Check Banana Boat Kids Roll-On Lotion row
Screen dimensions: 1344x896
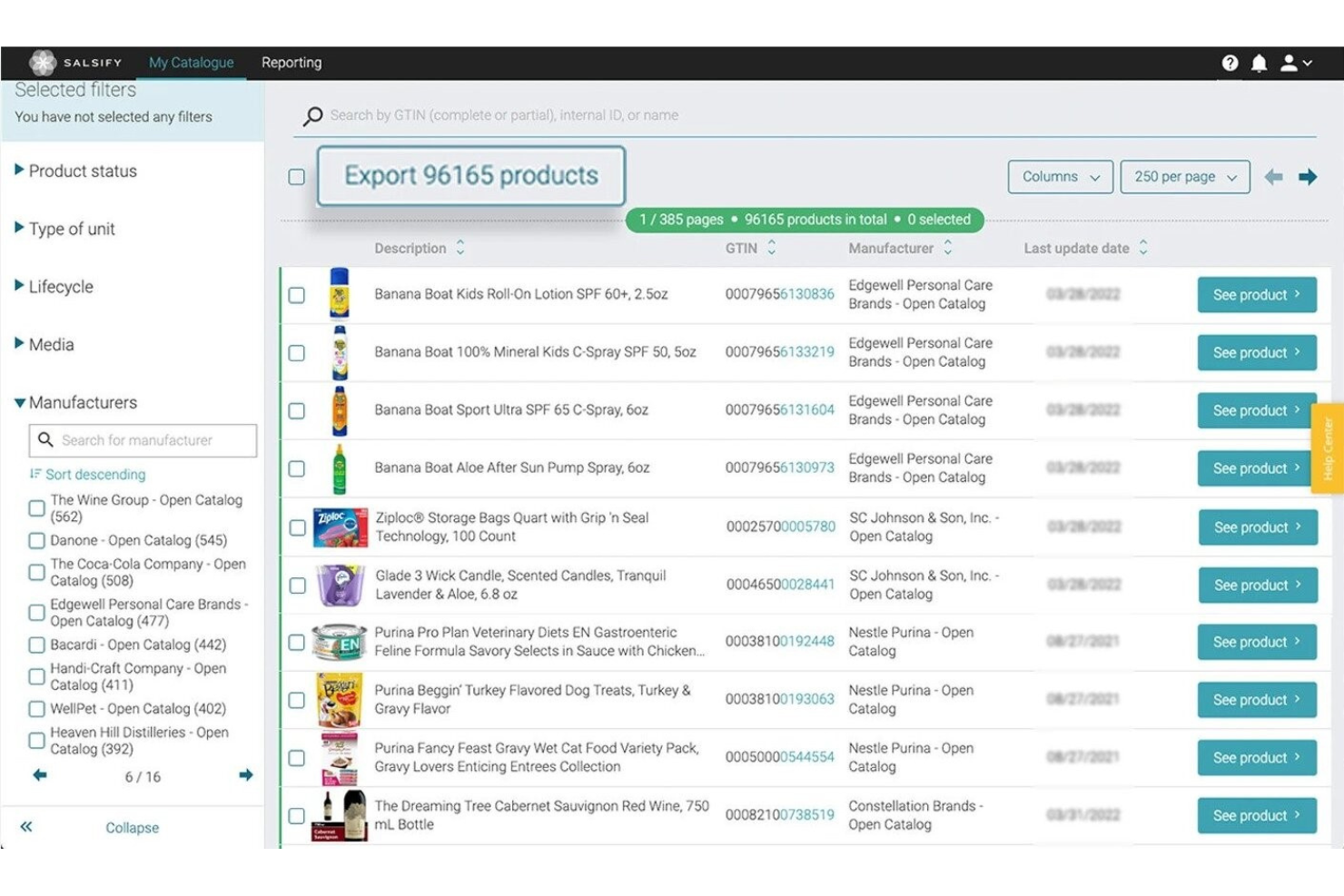[x=297, y=295]
